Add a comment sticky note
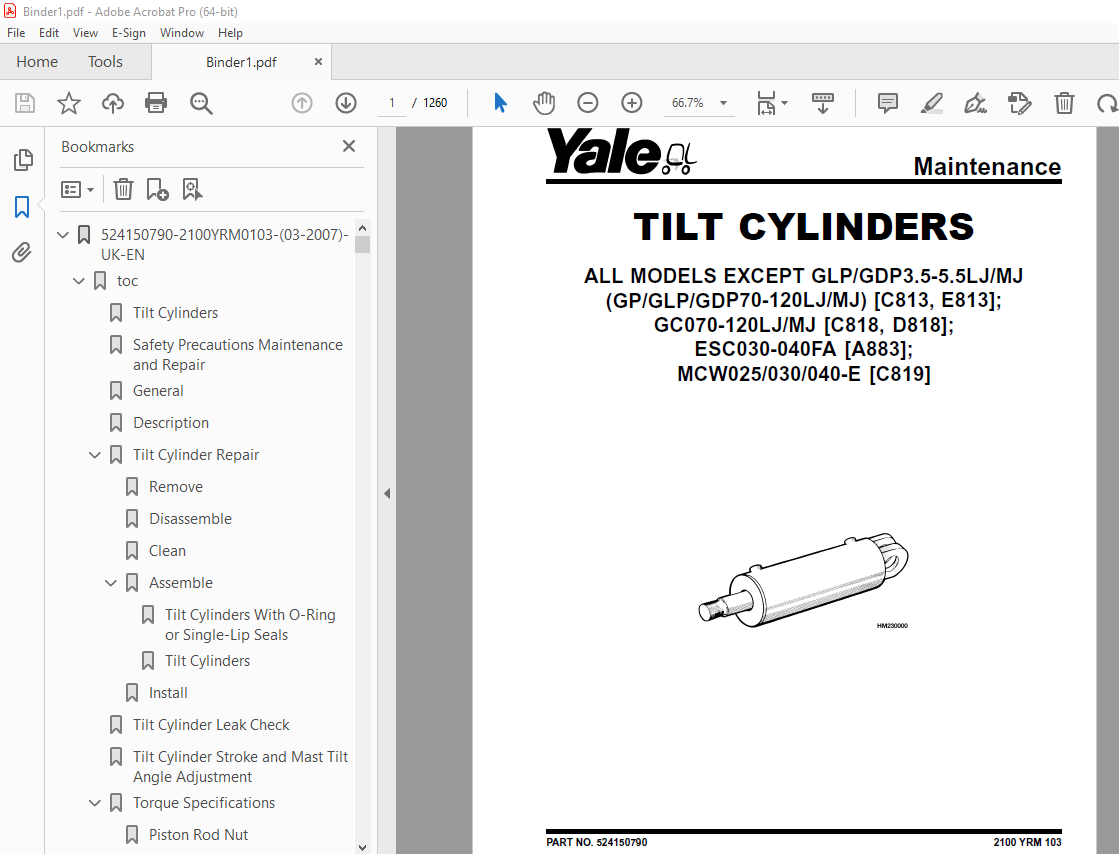The width and height of the screenshot is (1119, 854). click(888, 103)
